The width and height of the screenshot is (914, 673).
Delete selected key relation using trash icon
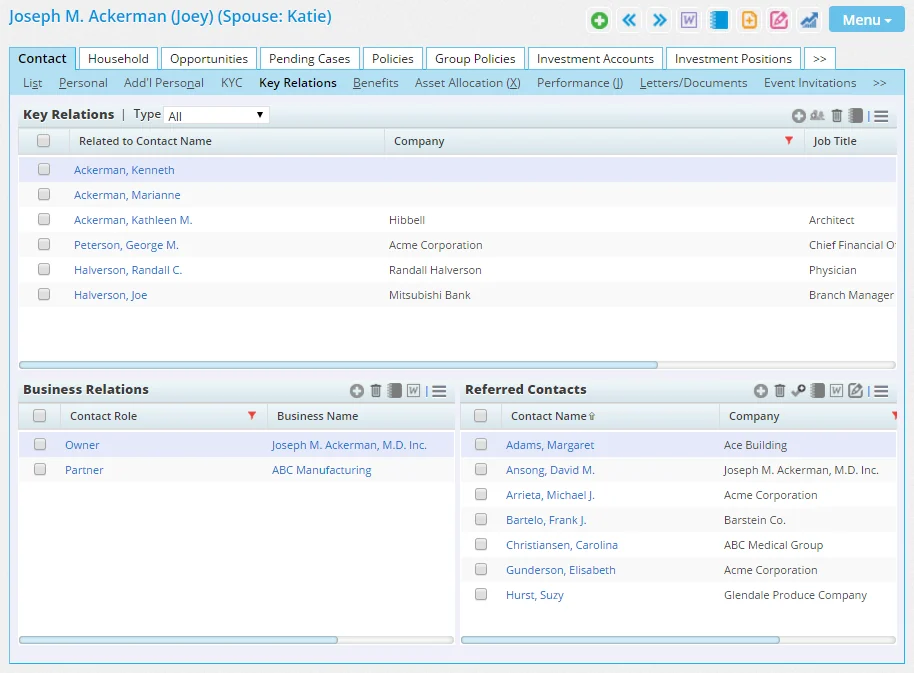(838, 116)
